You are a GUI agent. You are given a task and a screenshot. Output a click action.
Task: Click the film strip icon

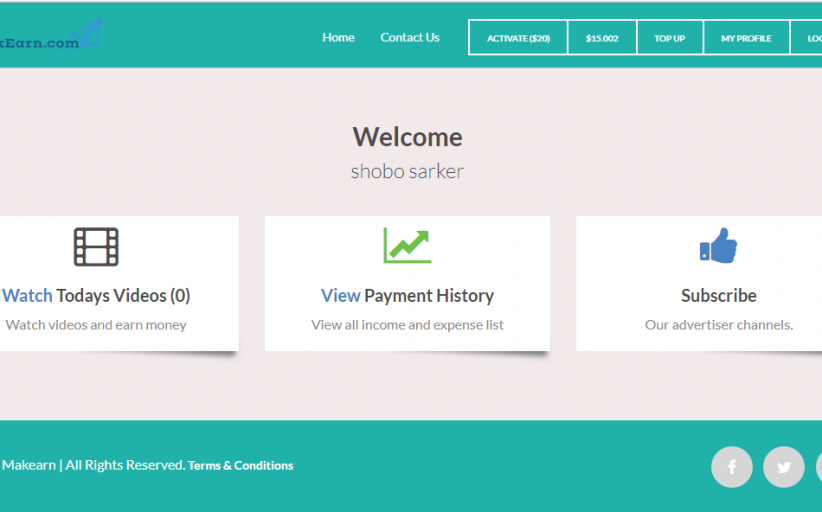(x=96, y=247)
